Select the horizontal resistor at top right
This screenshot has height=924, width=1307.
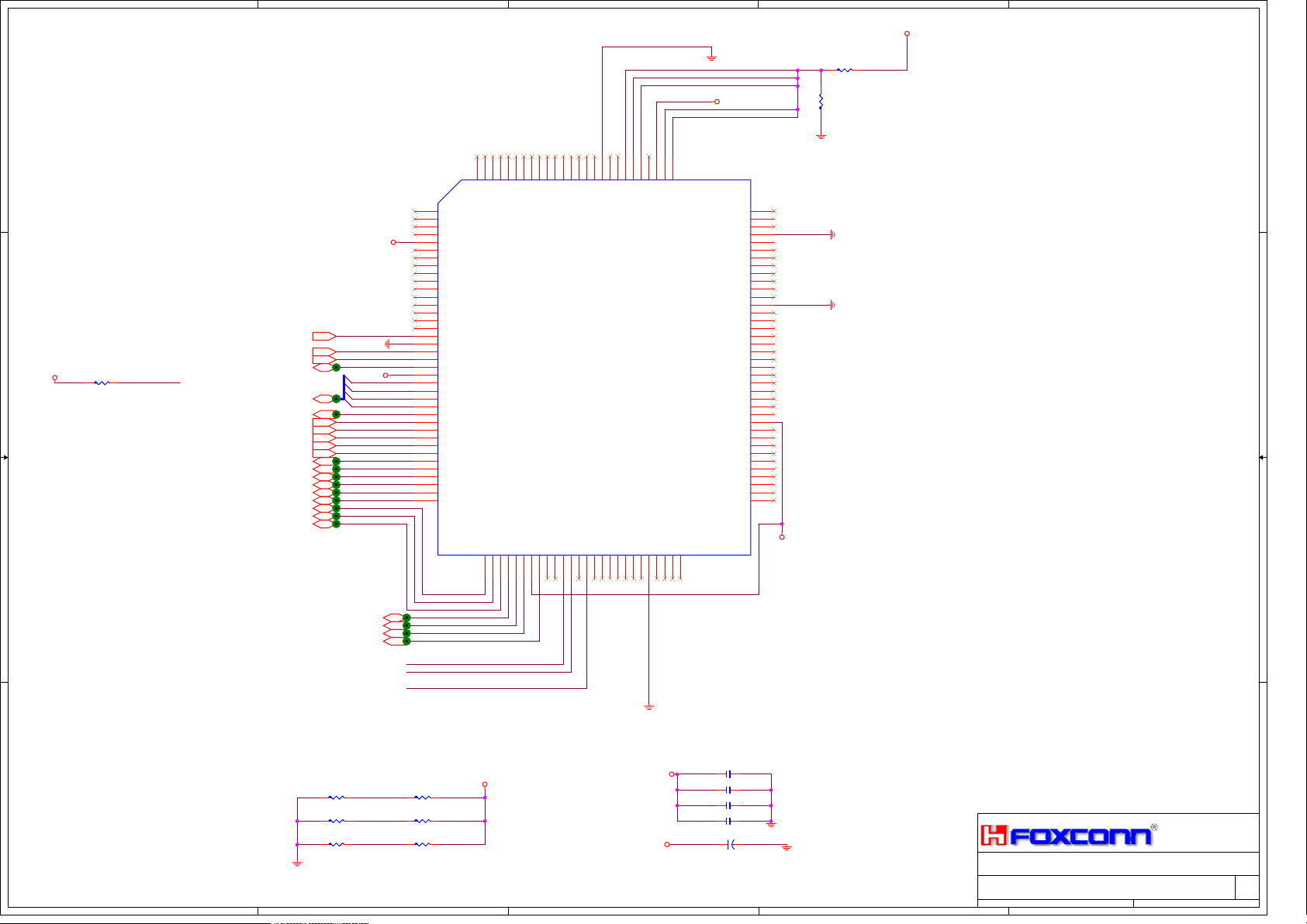click(845, 71)
